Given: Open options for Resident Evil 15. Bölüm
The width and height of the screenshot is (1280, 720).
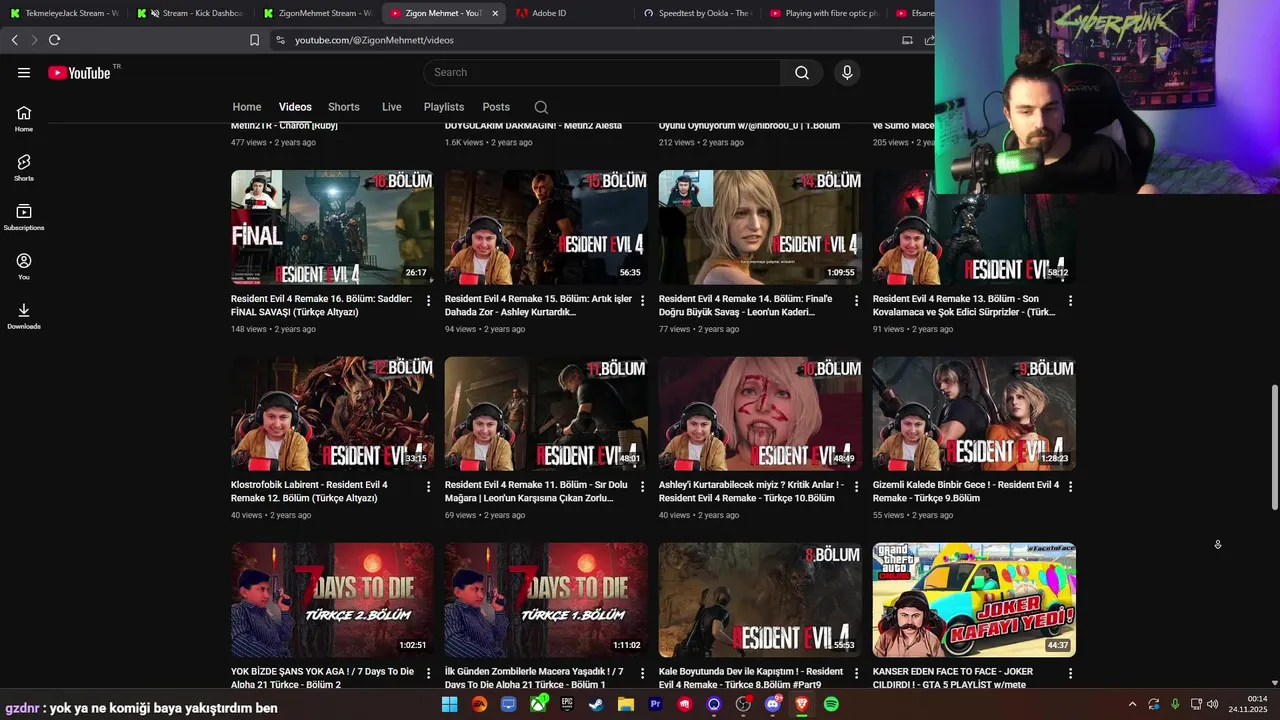Looking at the screenshot, I should click(x=643, y=300).
